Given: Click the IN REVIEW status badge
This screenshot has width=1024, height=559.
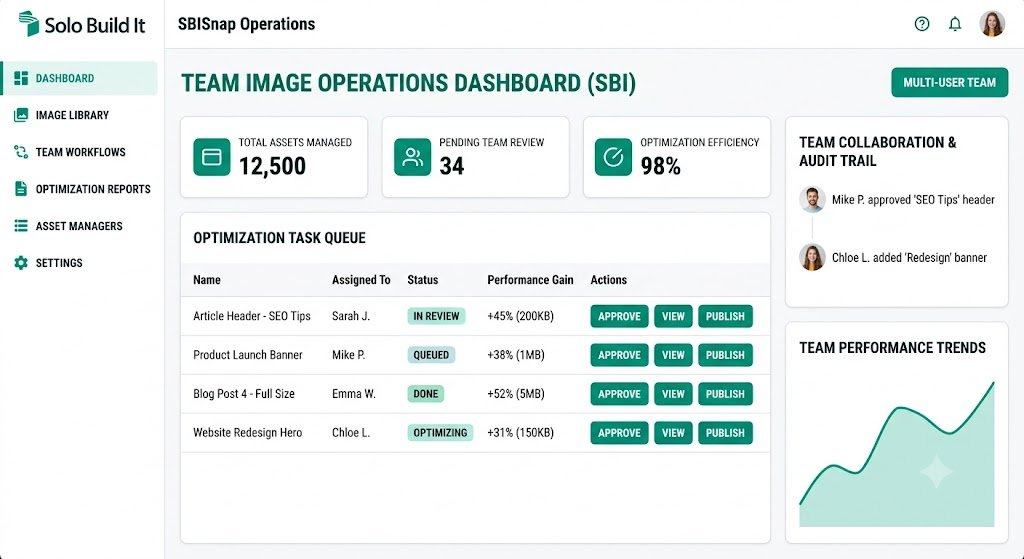Looking at the screenshot, I should (x=436, y=316).
